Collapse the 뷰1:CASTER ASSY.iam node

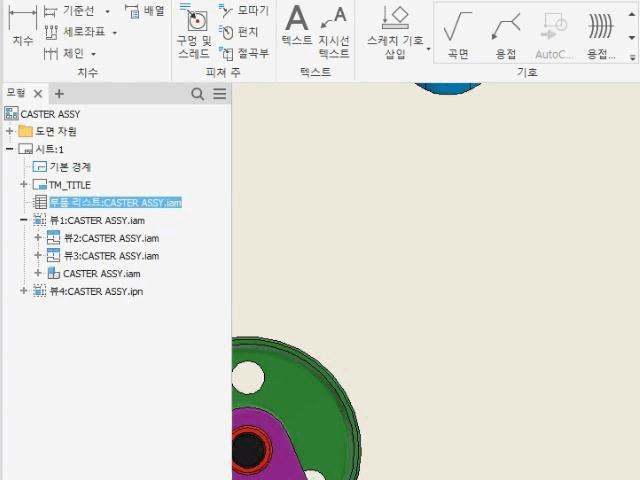point(24,220)
